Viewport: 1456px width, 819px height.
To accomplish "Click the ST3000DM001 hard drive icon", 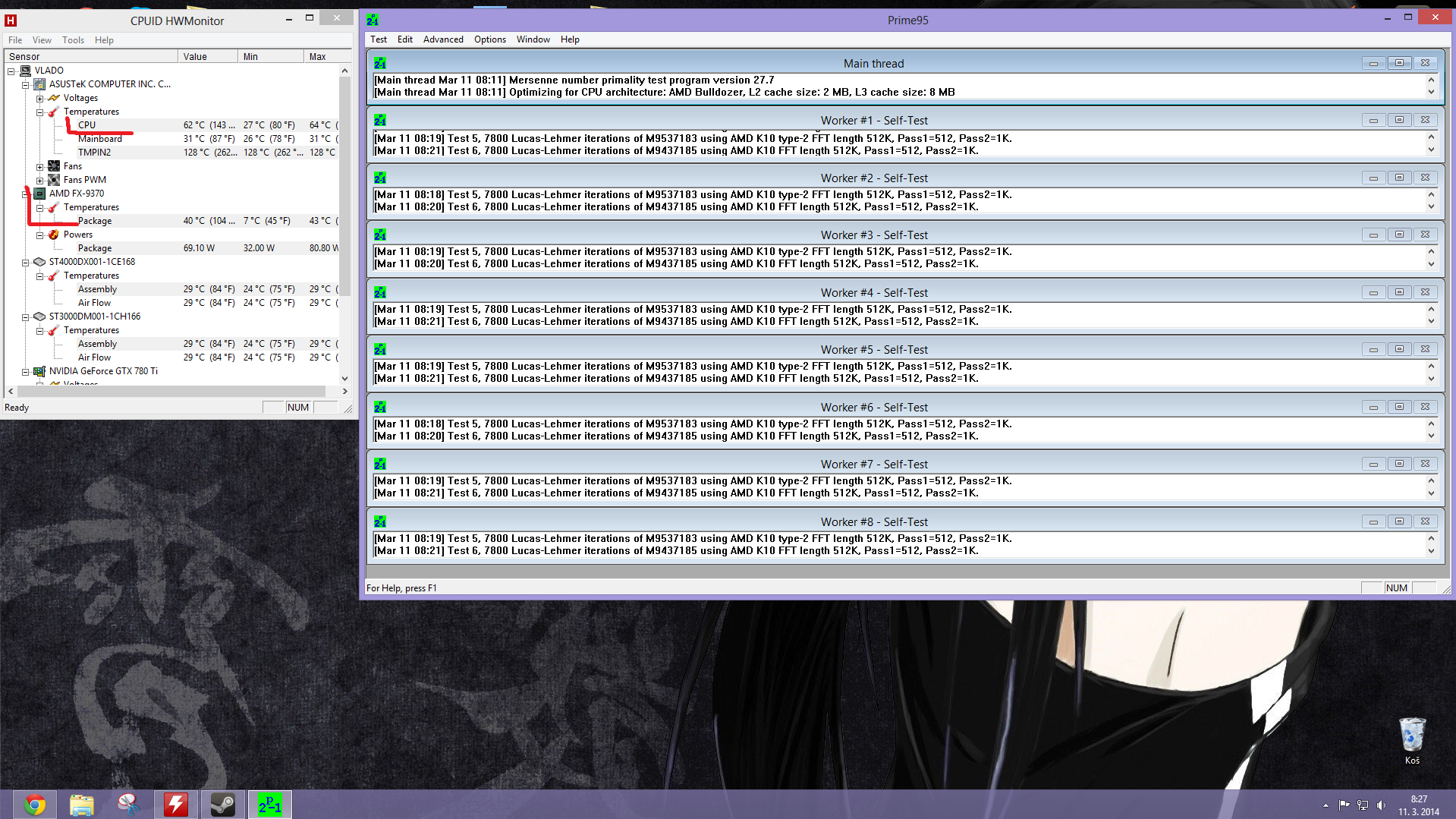I will click(39, 317).
